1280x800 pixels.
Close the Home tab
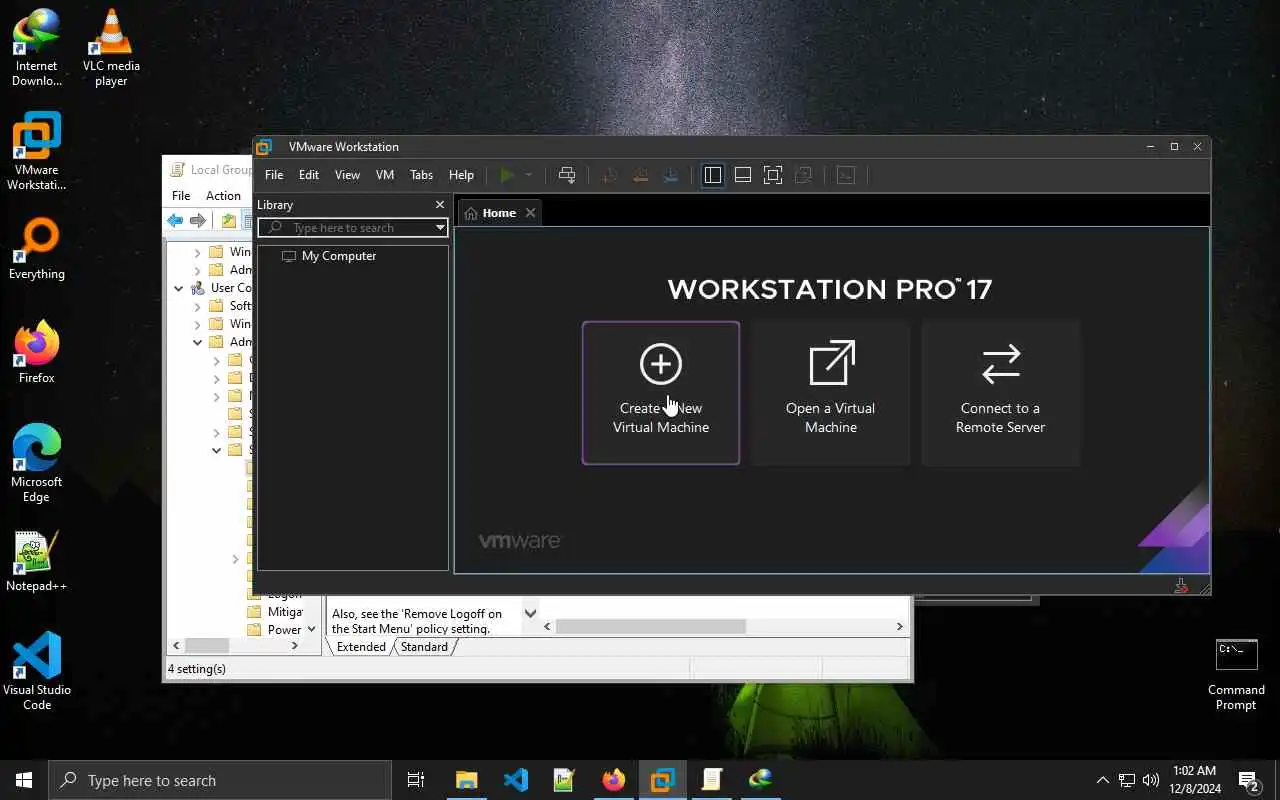530,212
